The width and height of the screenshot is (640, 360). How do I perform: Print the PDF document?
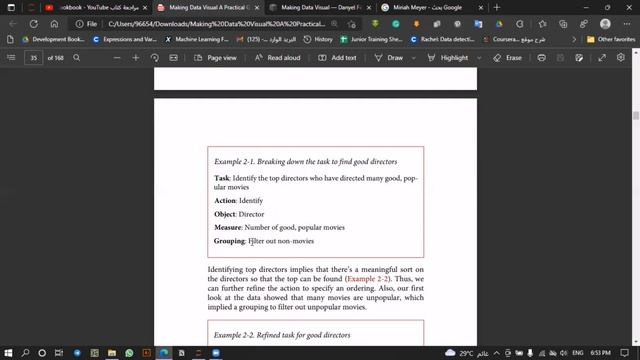tap(542, 58)
